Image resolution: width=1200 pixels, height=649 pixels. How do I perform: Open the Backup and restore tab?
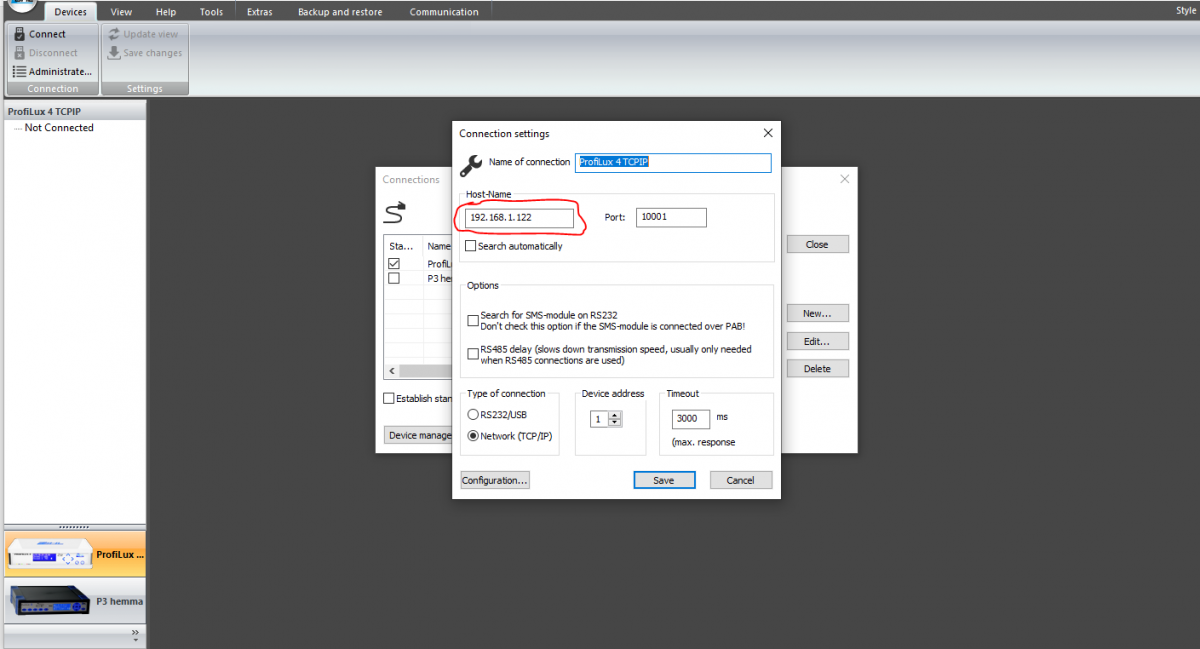point(341,12)
